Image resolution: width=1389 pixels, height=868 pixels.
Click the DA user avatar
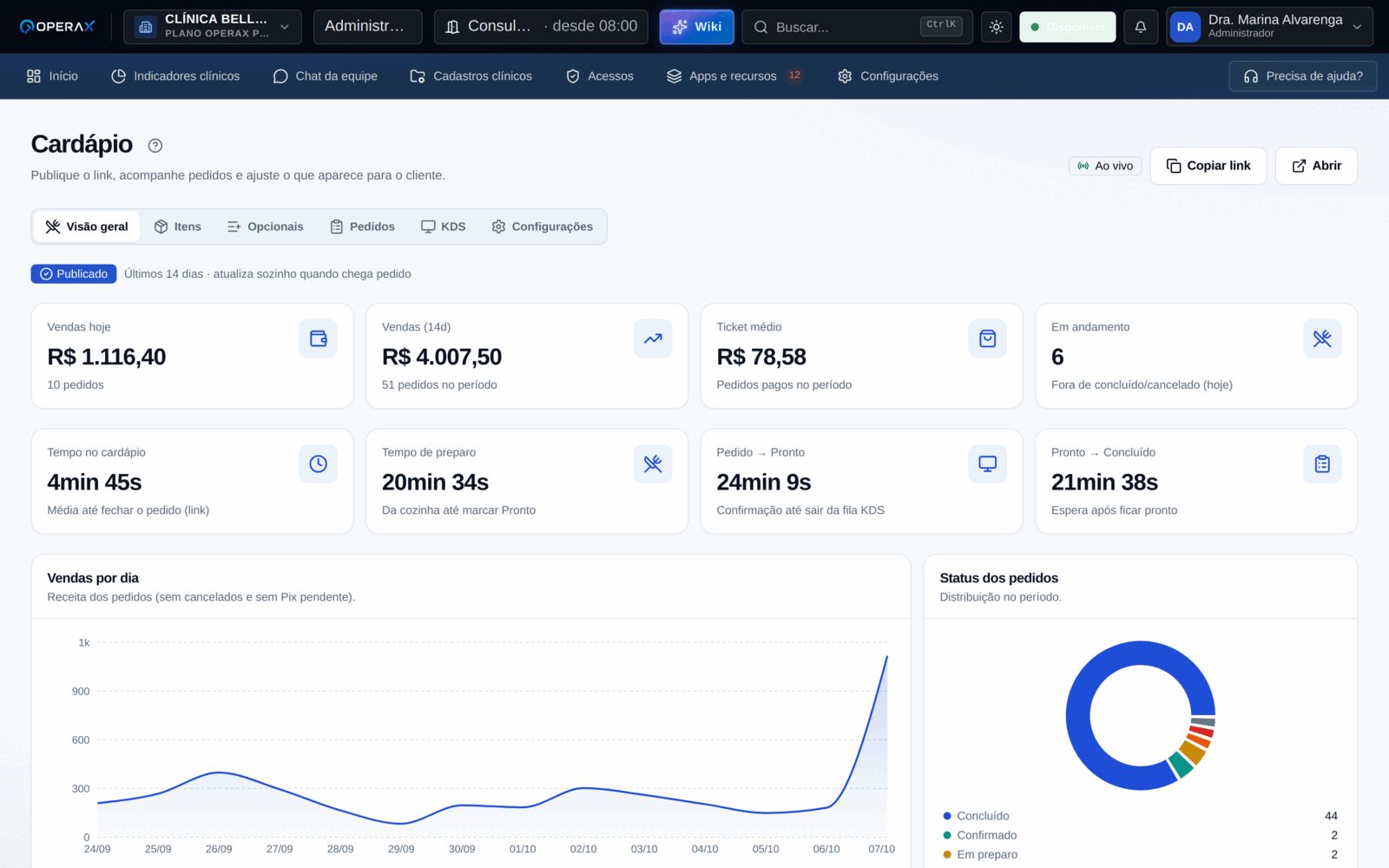1185,27
